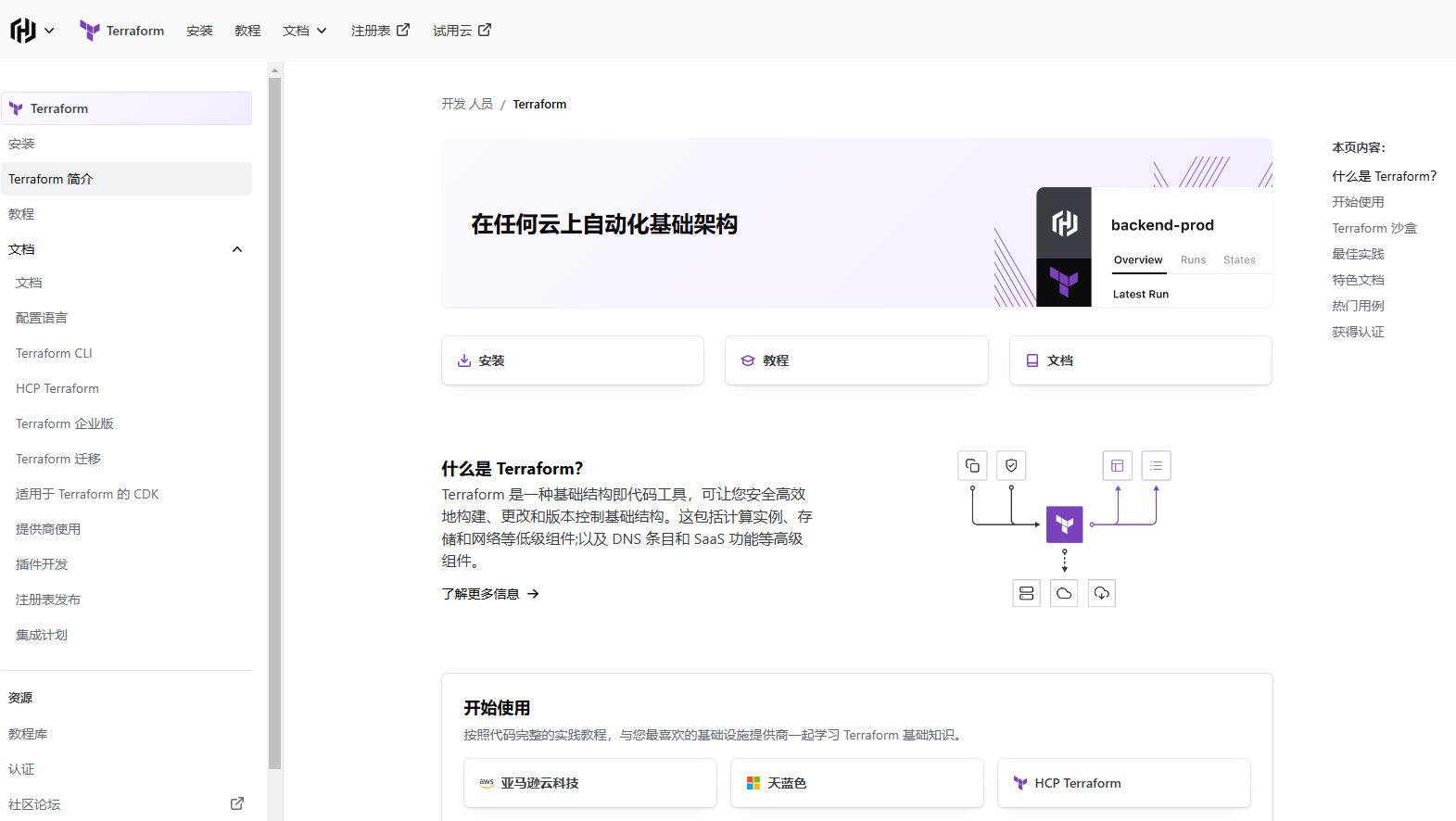Click the layout panel icon in diagram
The image size is (1456, 821).
pos(1118,465)
